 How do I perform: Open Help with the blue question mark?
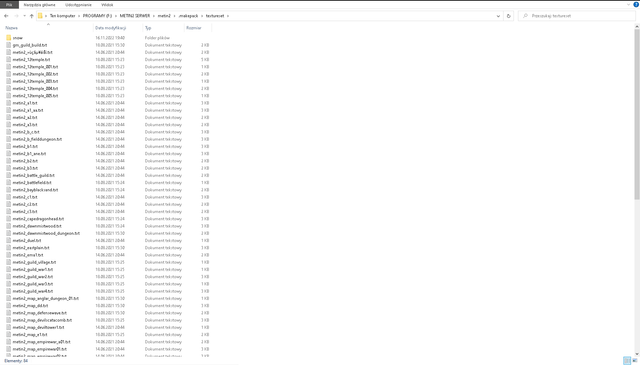click(x=636, y=4)
